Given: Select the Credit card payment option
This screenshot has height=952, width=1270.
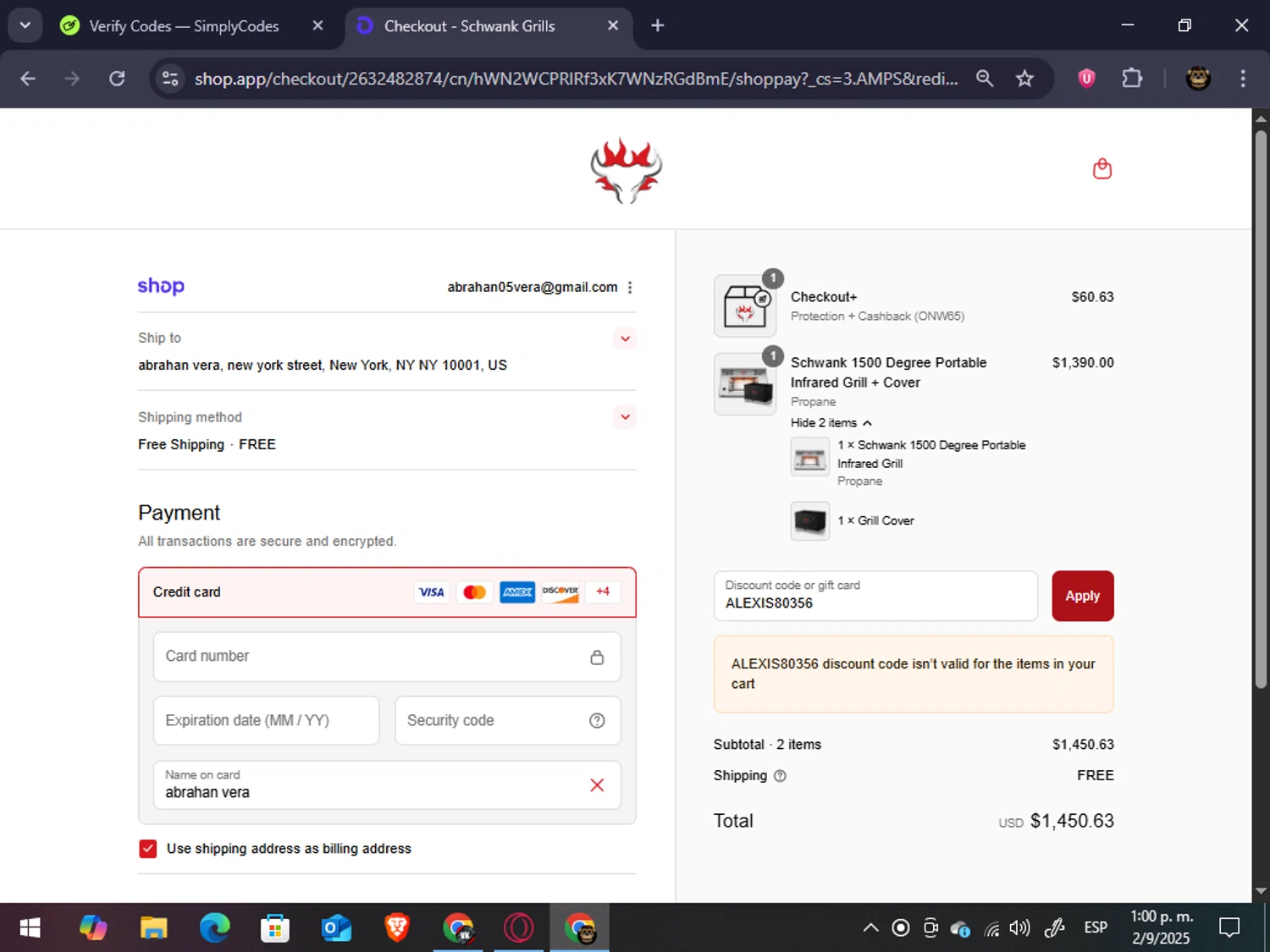Looking at the screenshot, I should click(387, 592).
